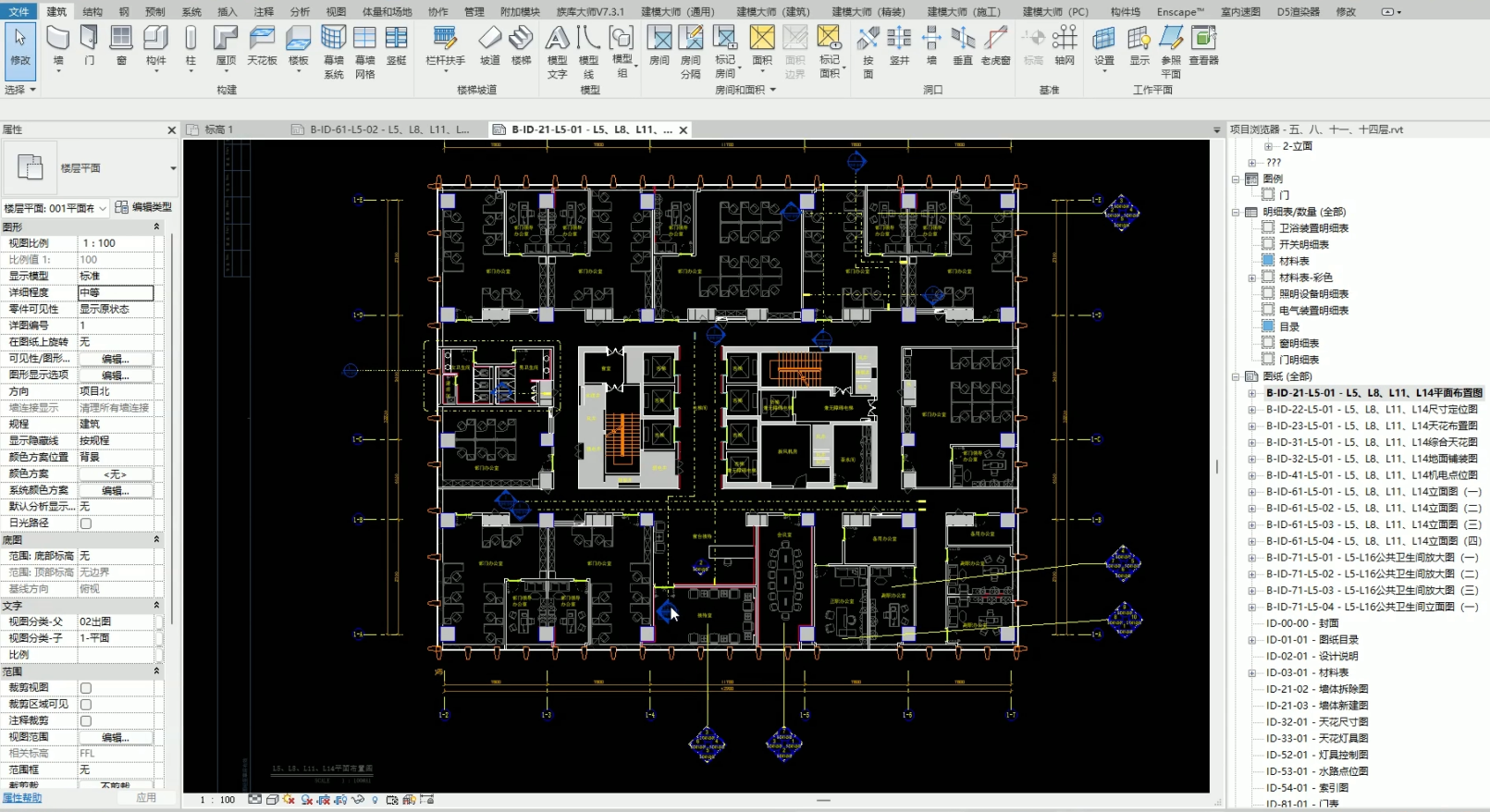Click the 房间 (Room) tool icon
The height and width of the screenshot is (812, 1490).
659,44
